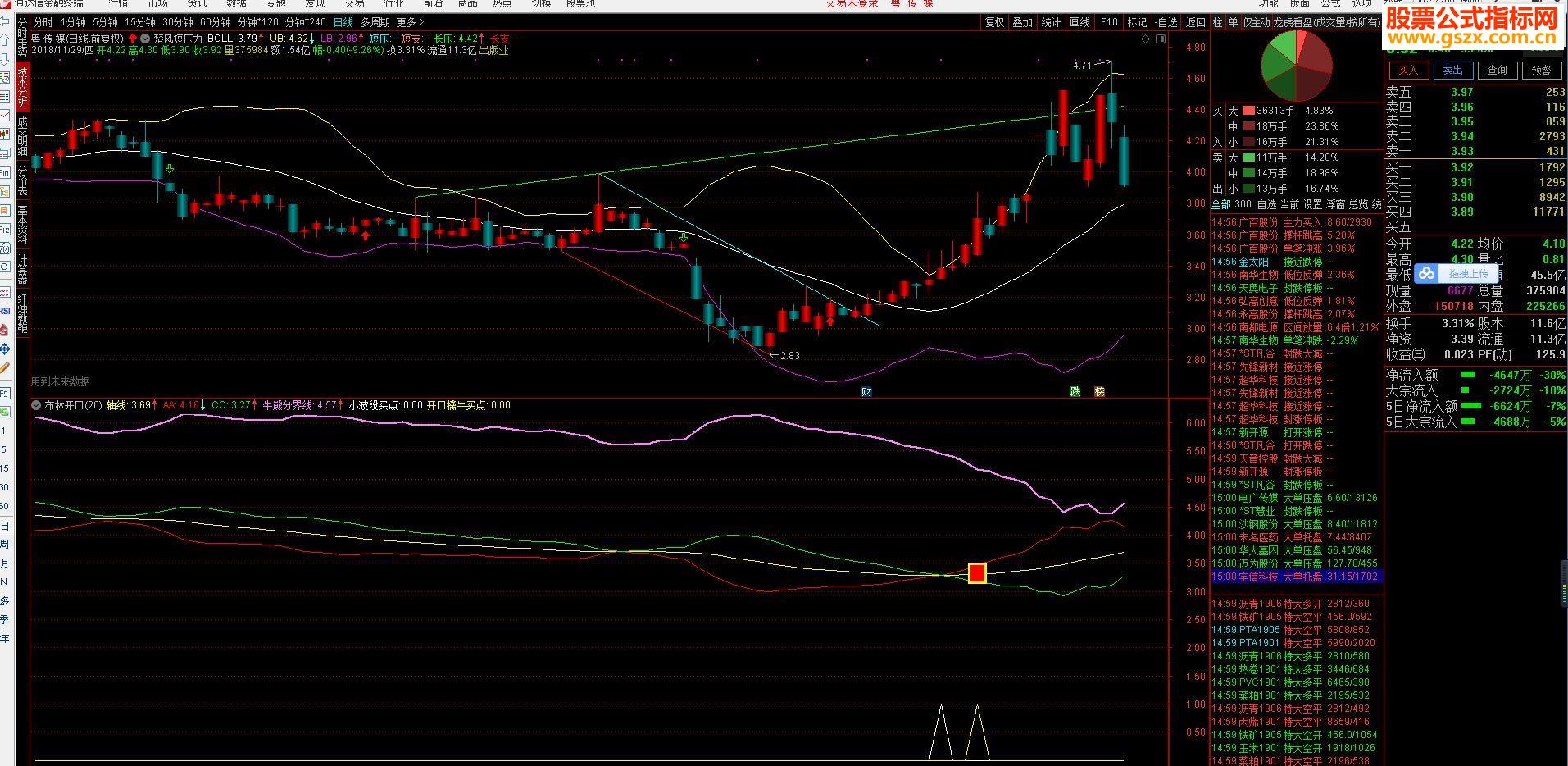Click the diamond icon at chart top-right corner
The height and width of the screenshot is (766, 1568).
(1145, 39)
